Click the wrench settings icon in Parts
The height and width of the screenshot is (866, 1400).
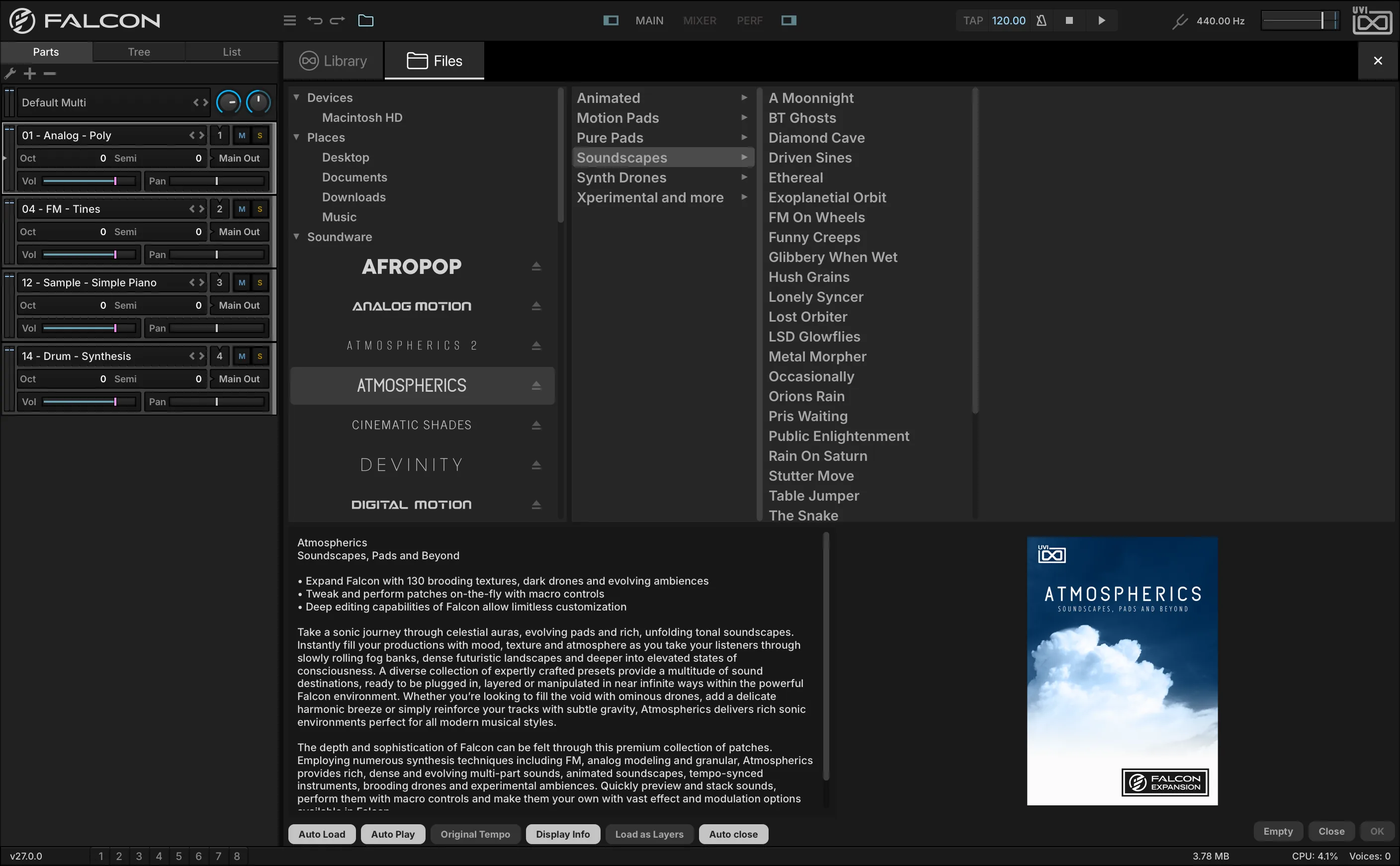10,73
